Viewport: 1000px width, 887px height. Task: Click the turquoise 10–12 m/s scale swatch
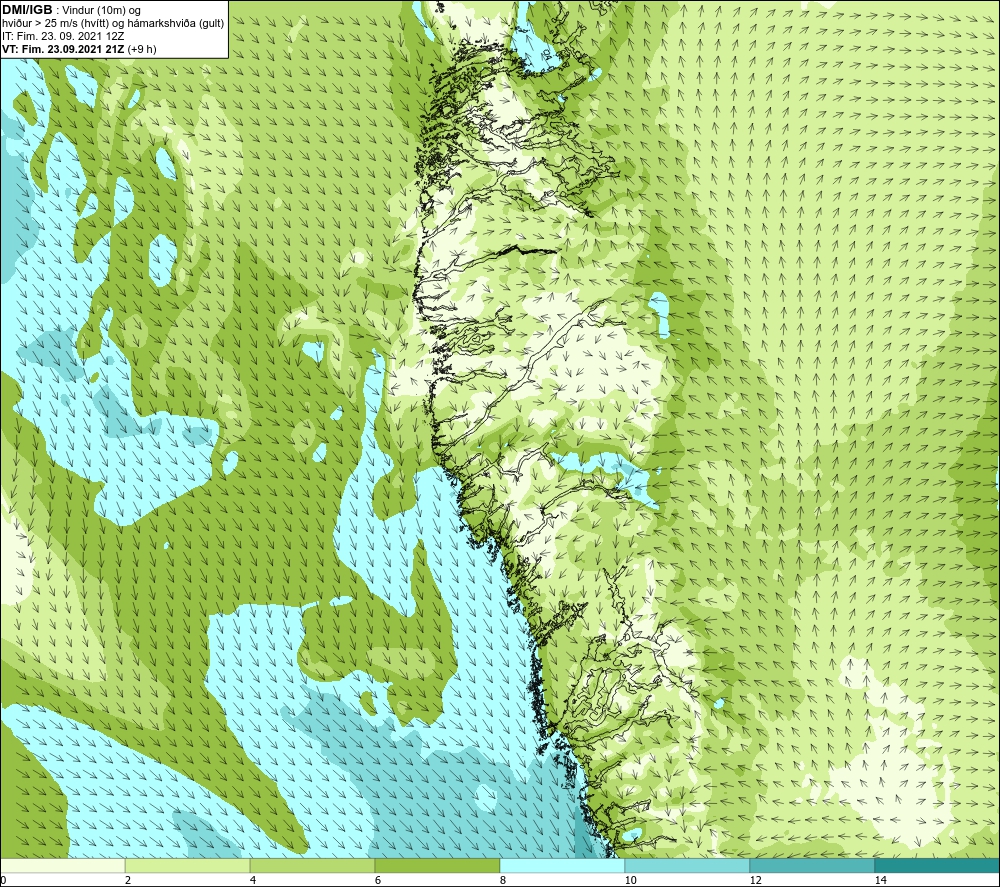(x=688, y=866)
